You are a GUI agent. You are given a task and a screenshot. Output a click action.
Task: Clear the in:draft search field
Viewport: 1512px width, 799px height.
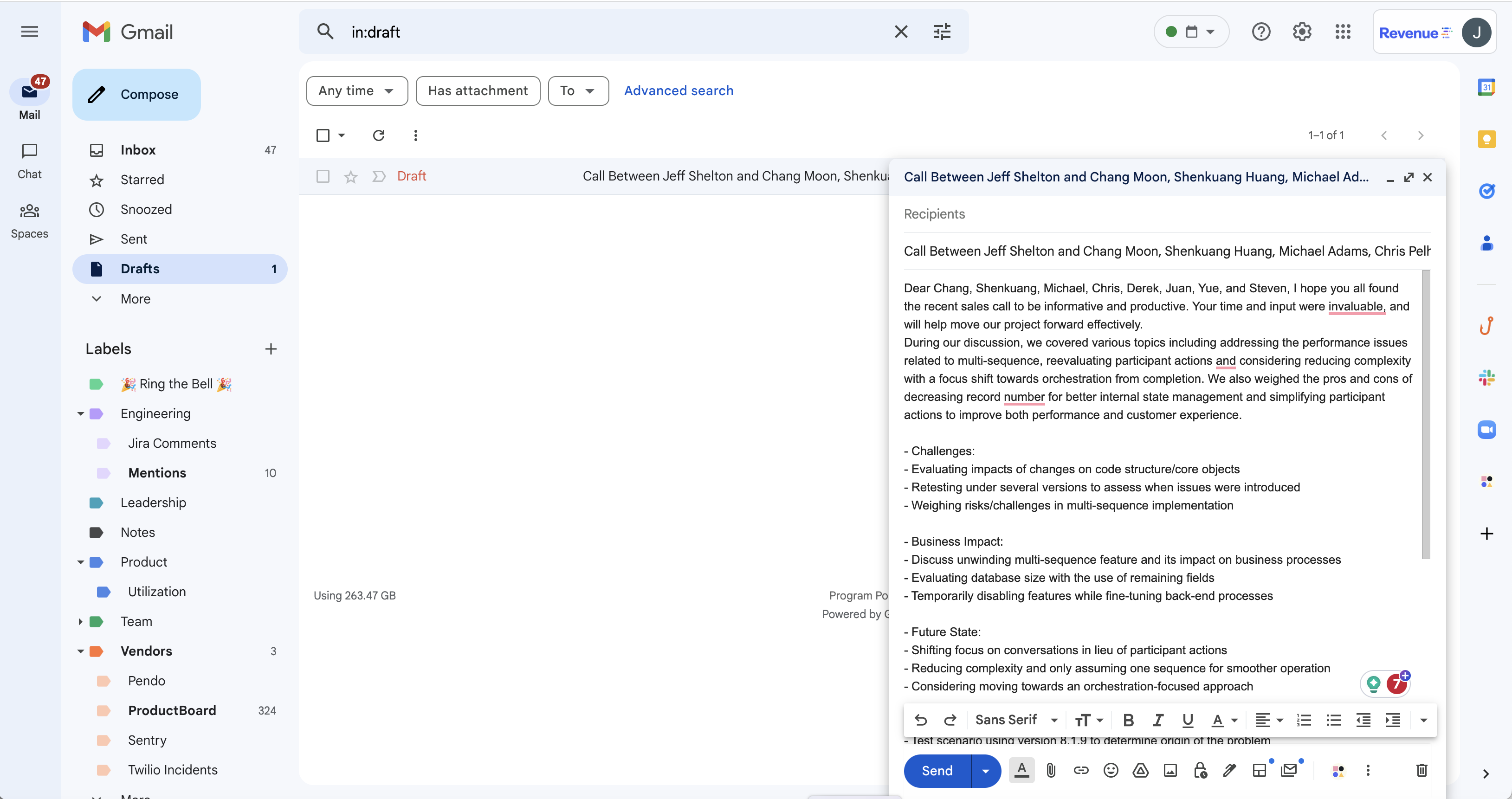point(901,32)
